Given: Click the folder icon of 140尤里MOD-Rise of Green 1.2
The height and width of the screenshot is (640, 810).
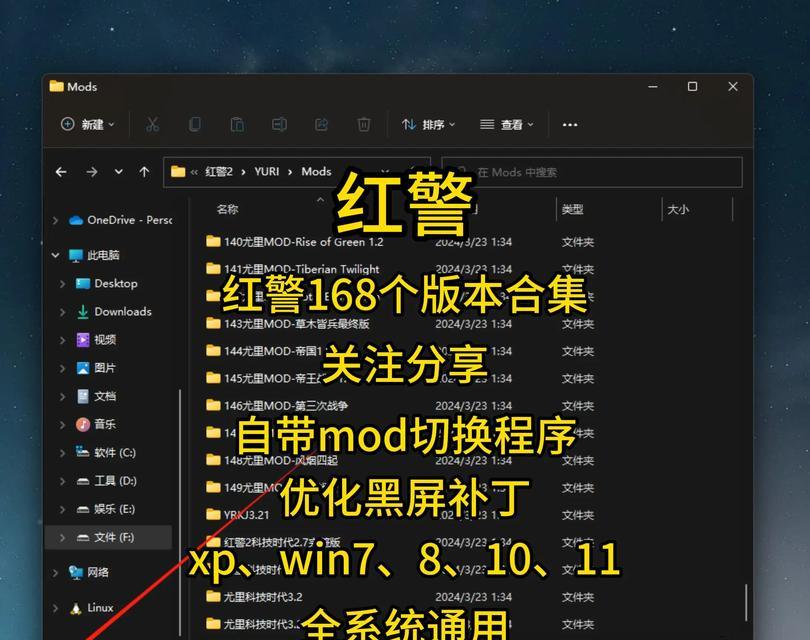Looking at the screenshot, I should [213, 241].
